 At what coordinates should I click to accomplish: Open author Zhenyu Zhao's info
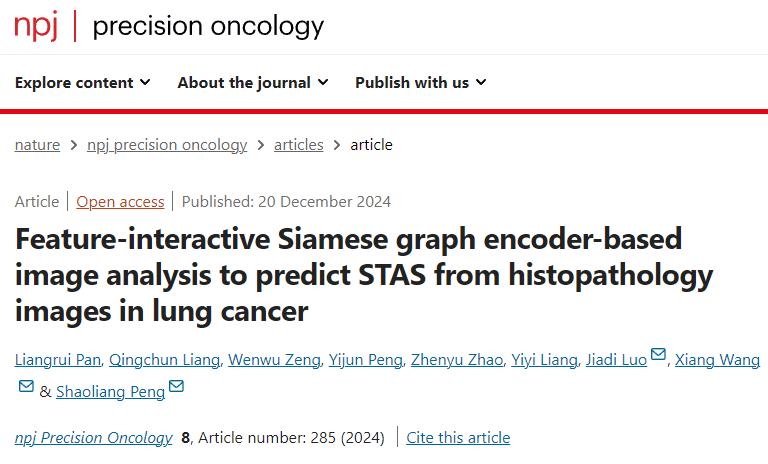click(x=459, y=360)
